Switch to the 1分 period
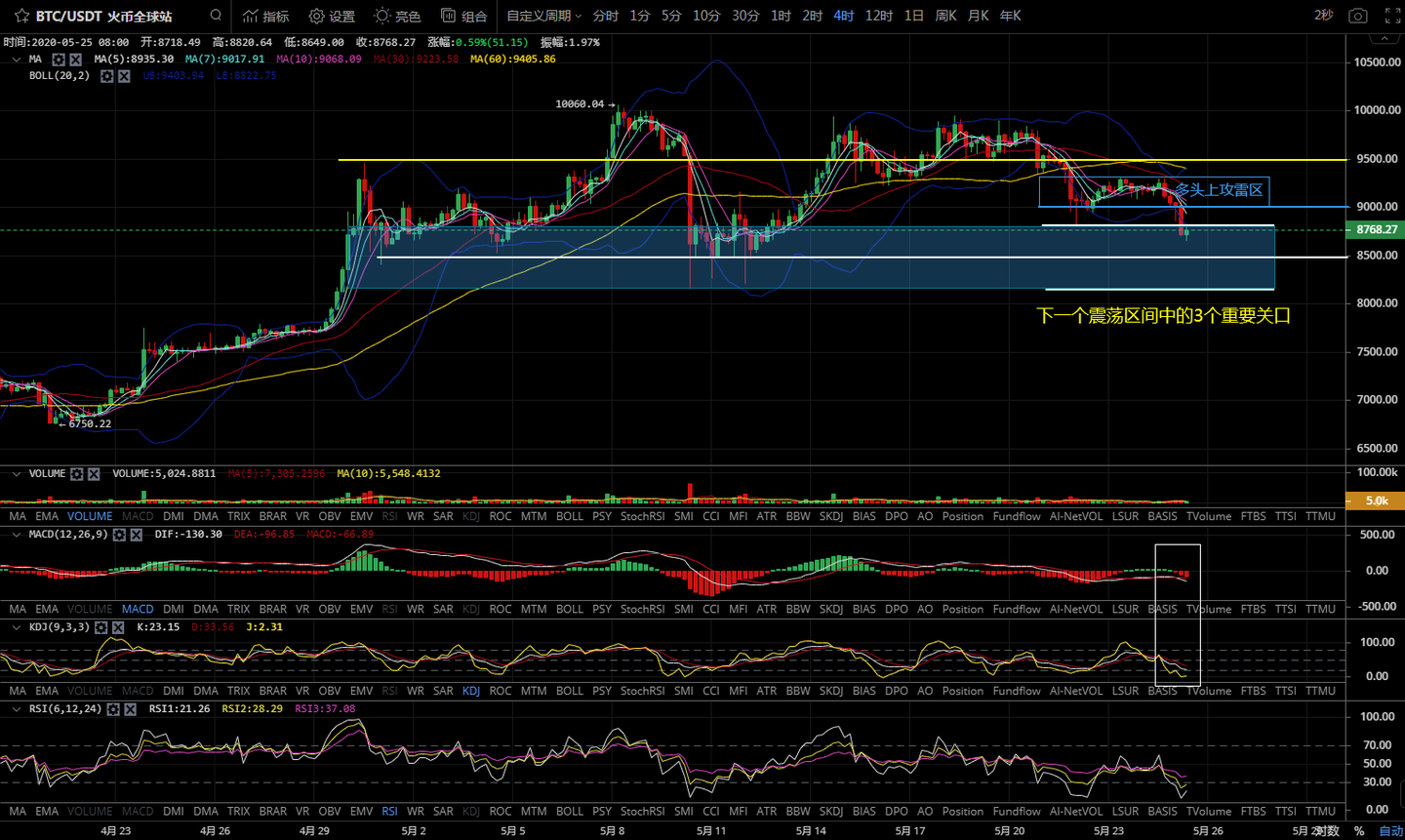Viewport: 1405px width, 840px height. tap(639, 16)
